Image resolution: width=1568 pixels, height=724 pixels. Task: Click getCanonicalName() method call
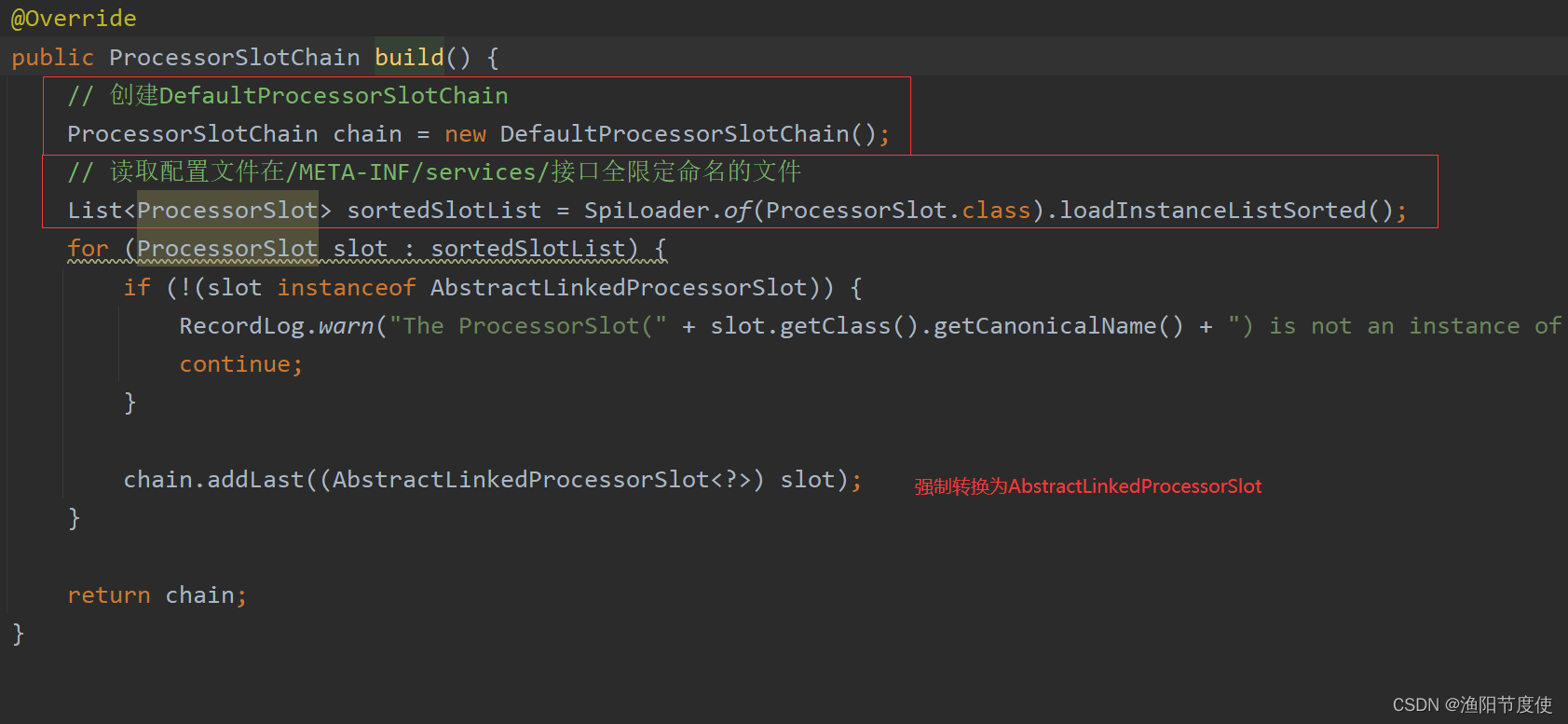[x=1059, y=326]
